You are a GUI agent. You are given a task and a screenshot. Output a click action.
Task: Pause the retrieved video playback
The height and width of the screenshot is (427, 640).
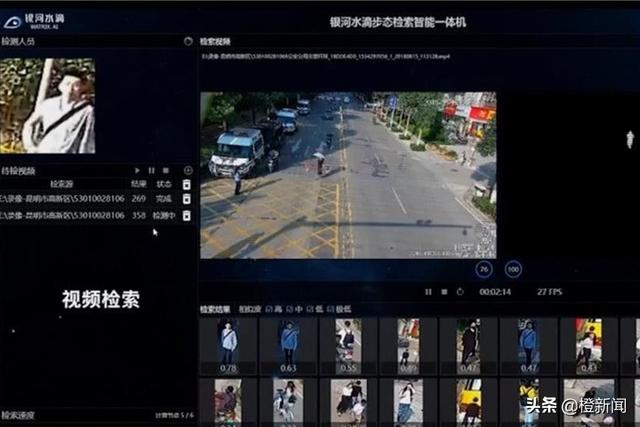[428, 292]
